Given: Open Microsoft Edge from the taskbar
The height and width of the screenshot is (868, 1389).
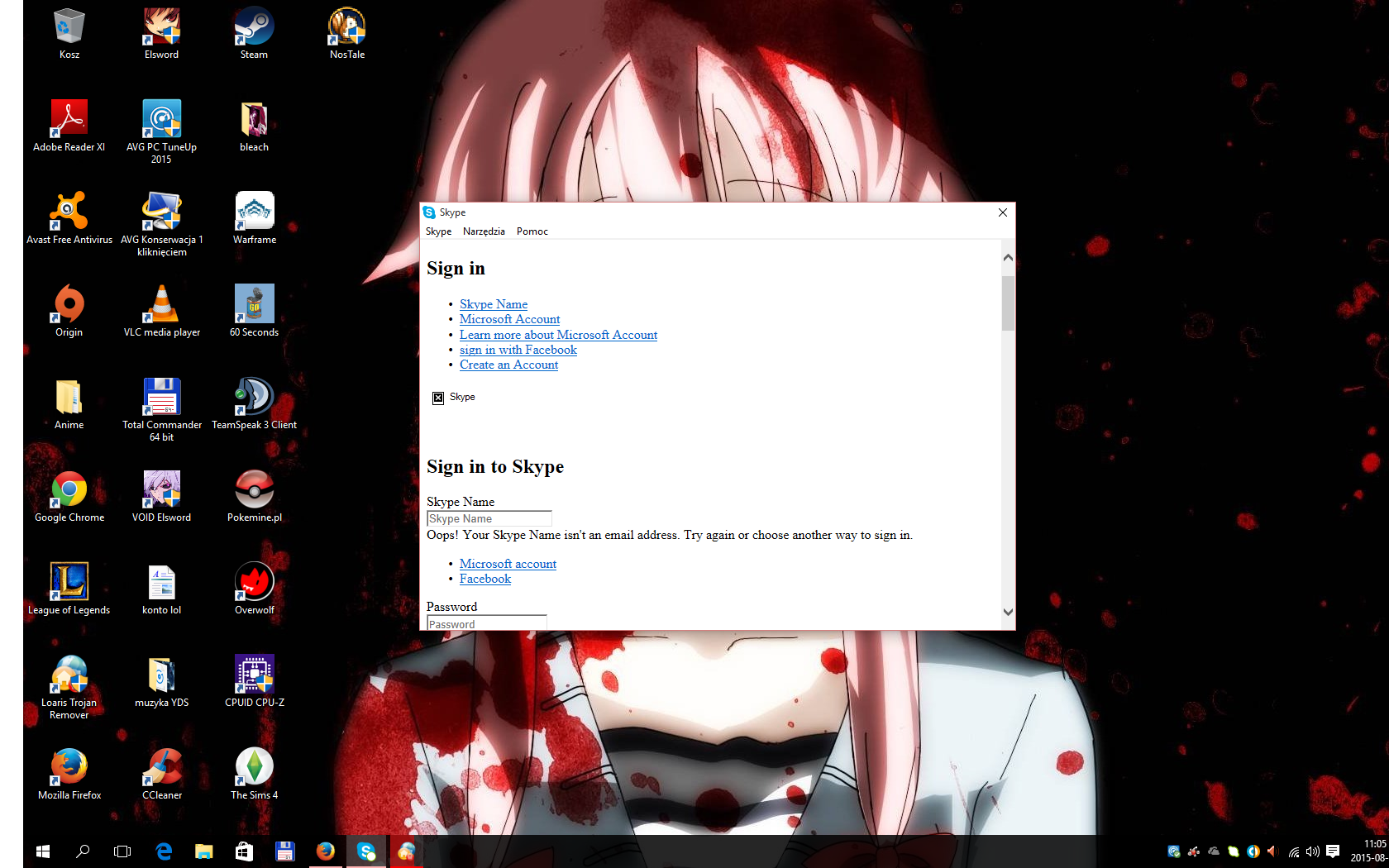Looking at the screenshot, I should click(x=164, y=851).
